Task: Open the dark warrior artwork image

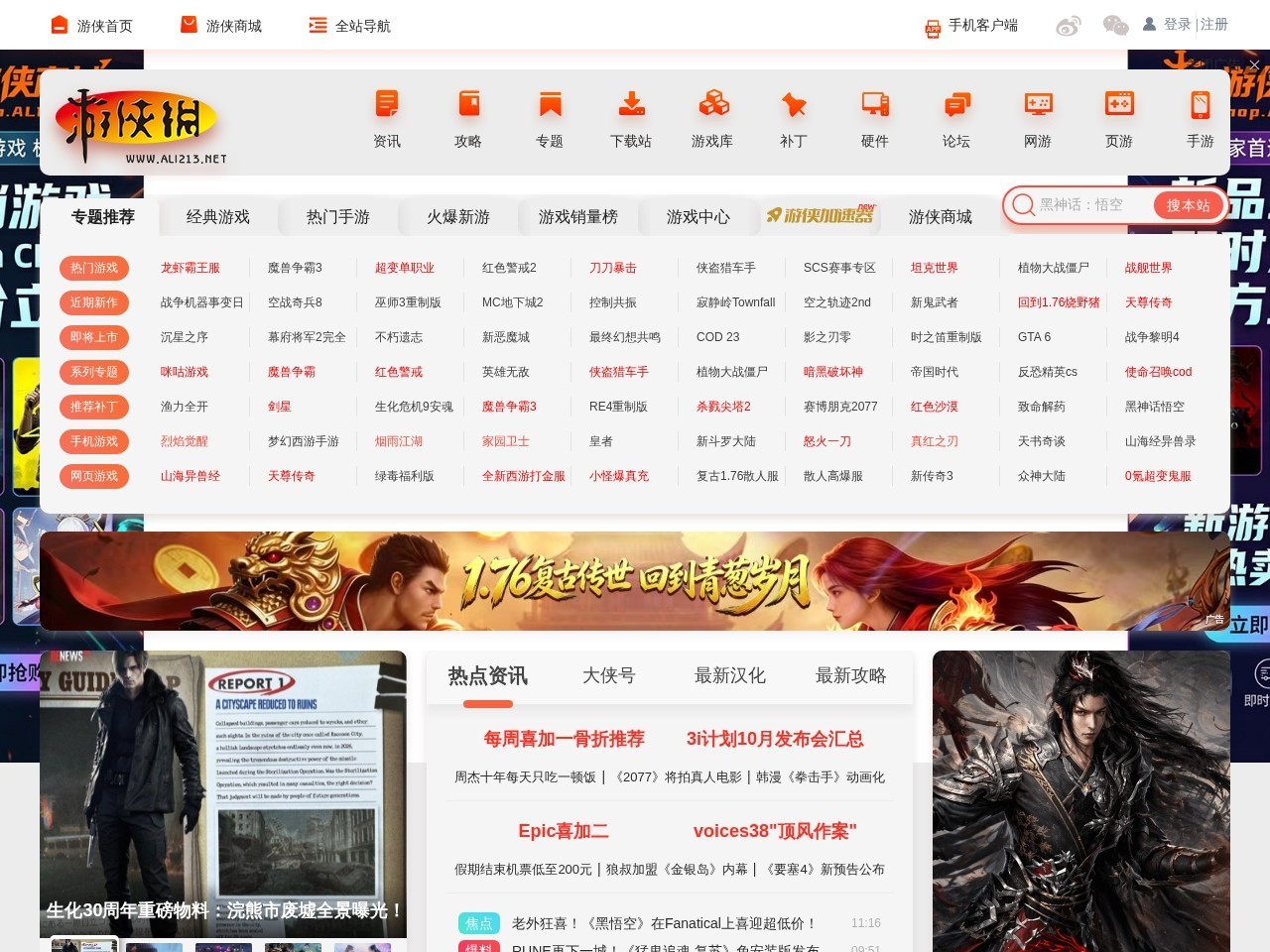Action: coord(1081,801)
